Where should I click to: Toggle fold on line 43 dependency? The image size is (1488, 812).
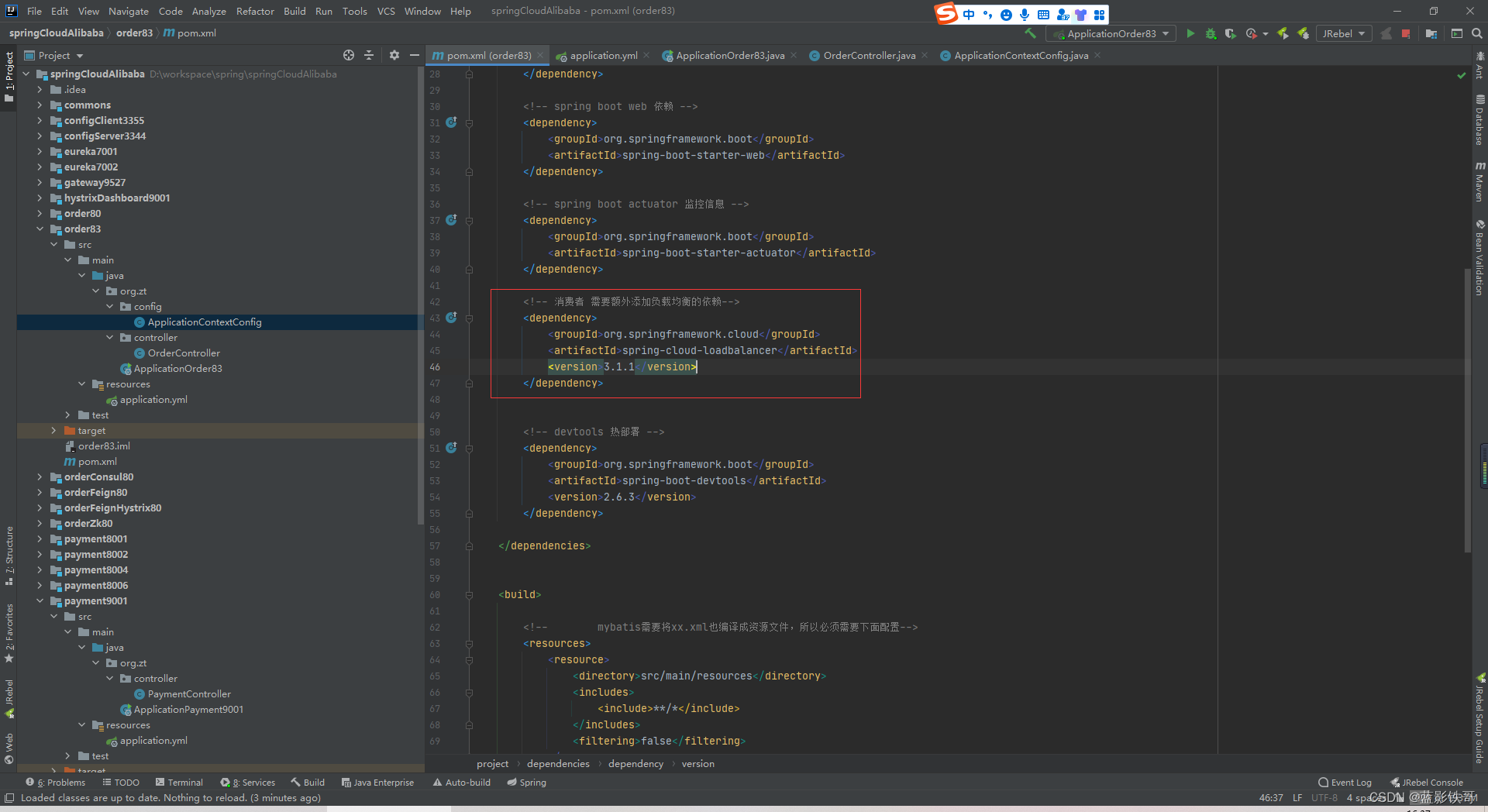[469, 318]
